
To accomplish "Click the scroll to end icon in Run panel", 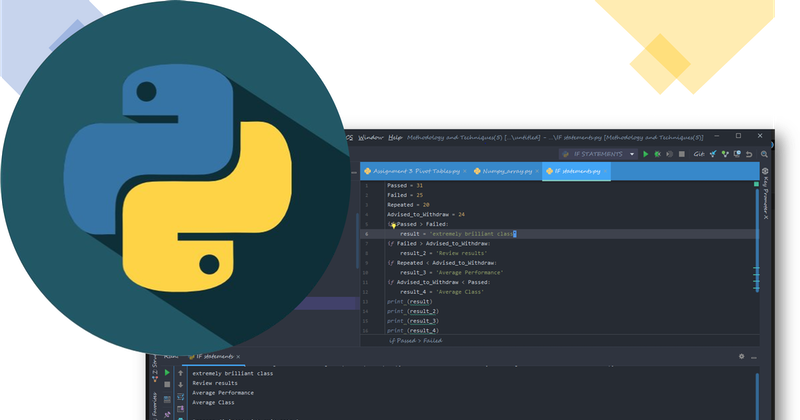I will [180, 409].
